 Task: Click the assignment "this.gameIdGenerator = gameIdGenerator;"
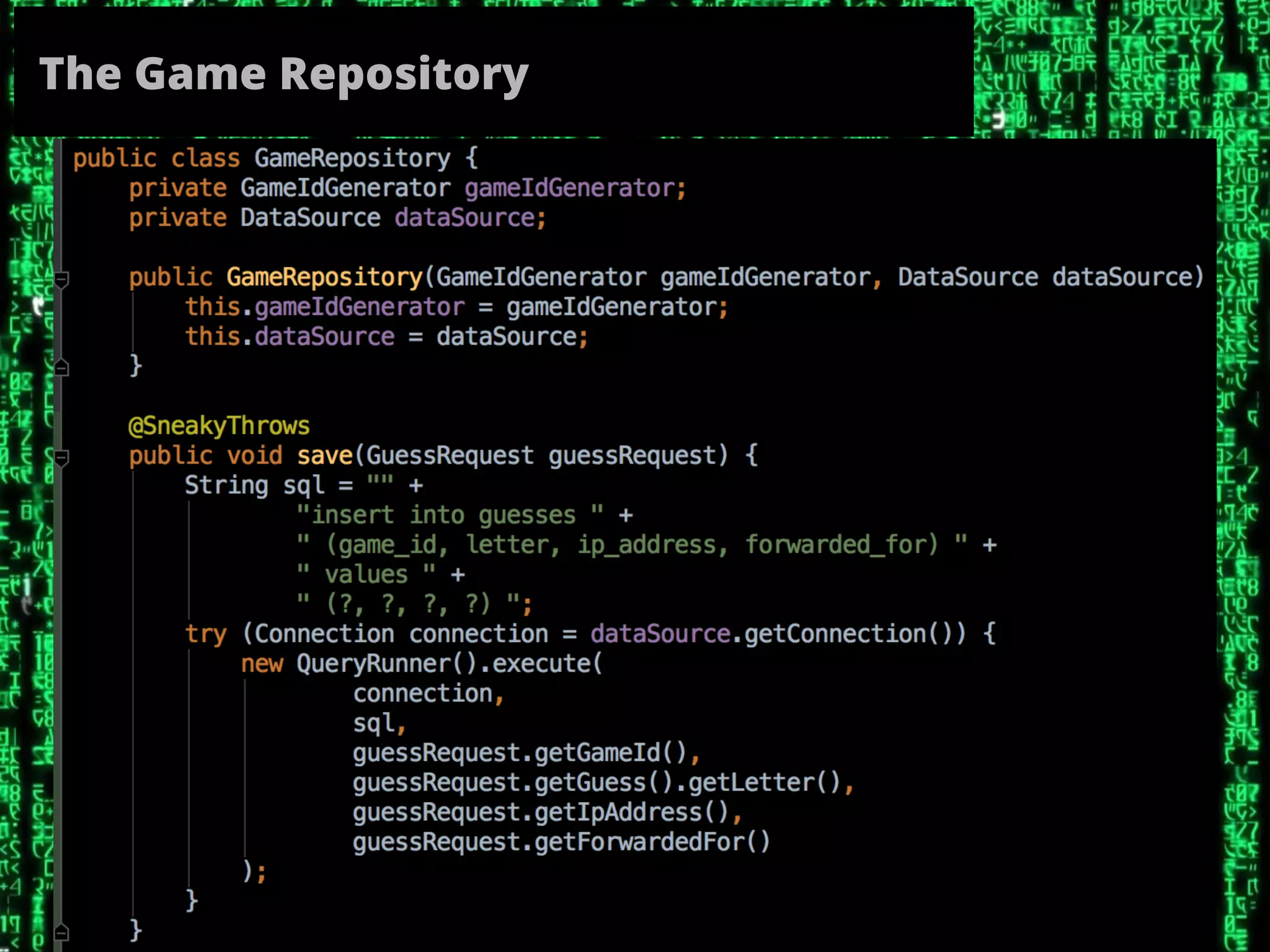[x=456, y=307]
